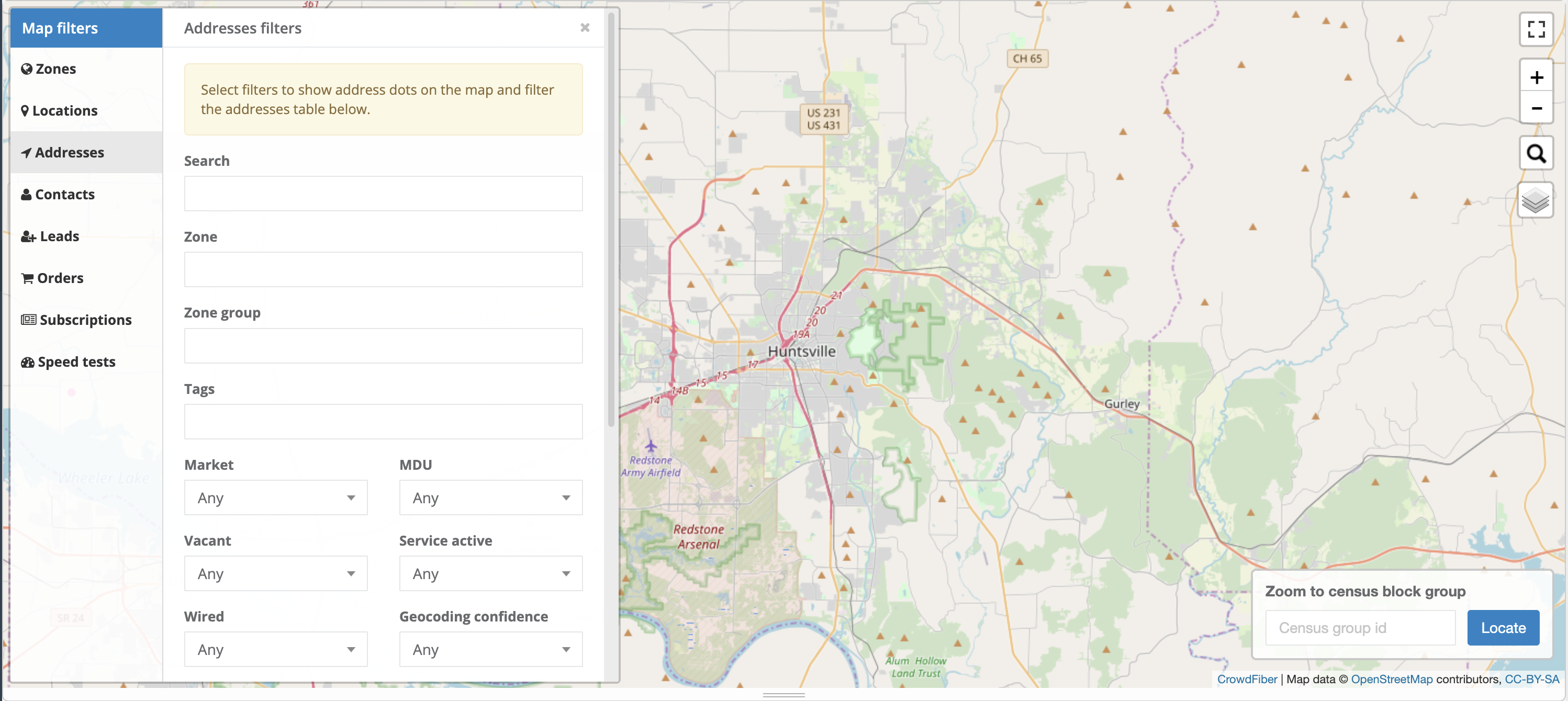Image resolution: width=1568 pixels, height=701 pixels.
Task: Click the filters panel vertical scrollbar
Action: pyautogui.click(x=611, y=219)
